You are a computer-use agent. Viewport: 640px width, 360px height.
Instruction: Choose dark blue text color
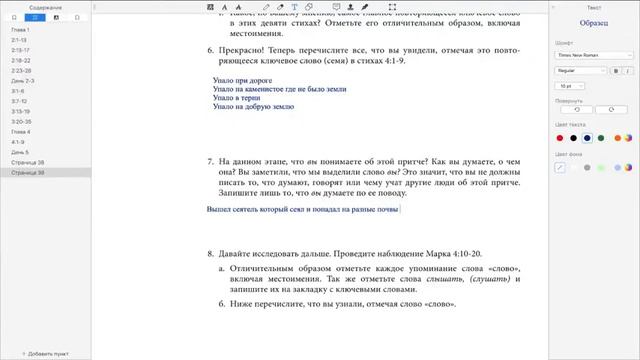click(x=587, y=138)
